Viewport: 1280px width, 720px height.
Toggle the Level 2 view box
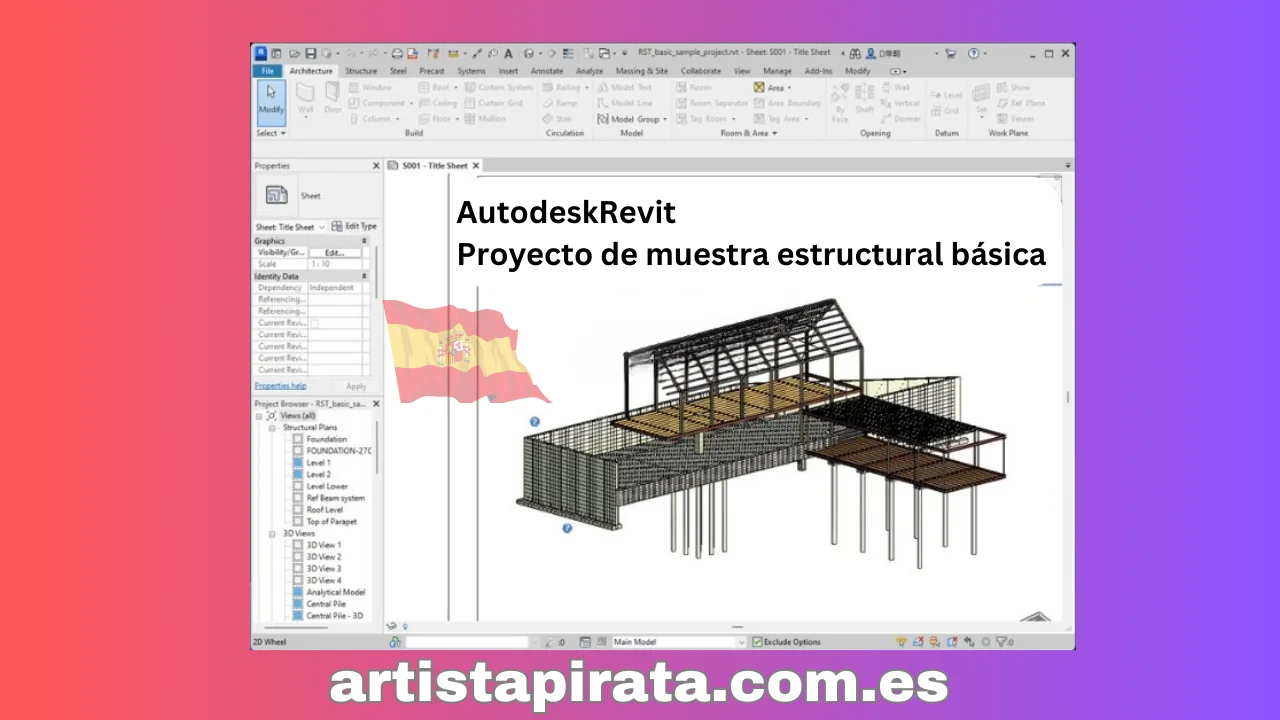(x=298, y=474)
